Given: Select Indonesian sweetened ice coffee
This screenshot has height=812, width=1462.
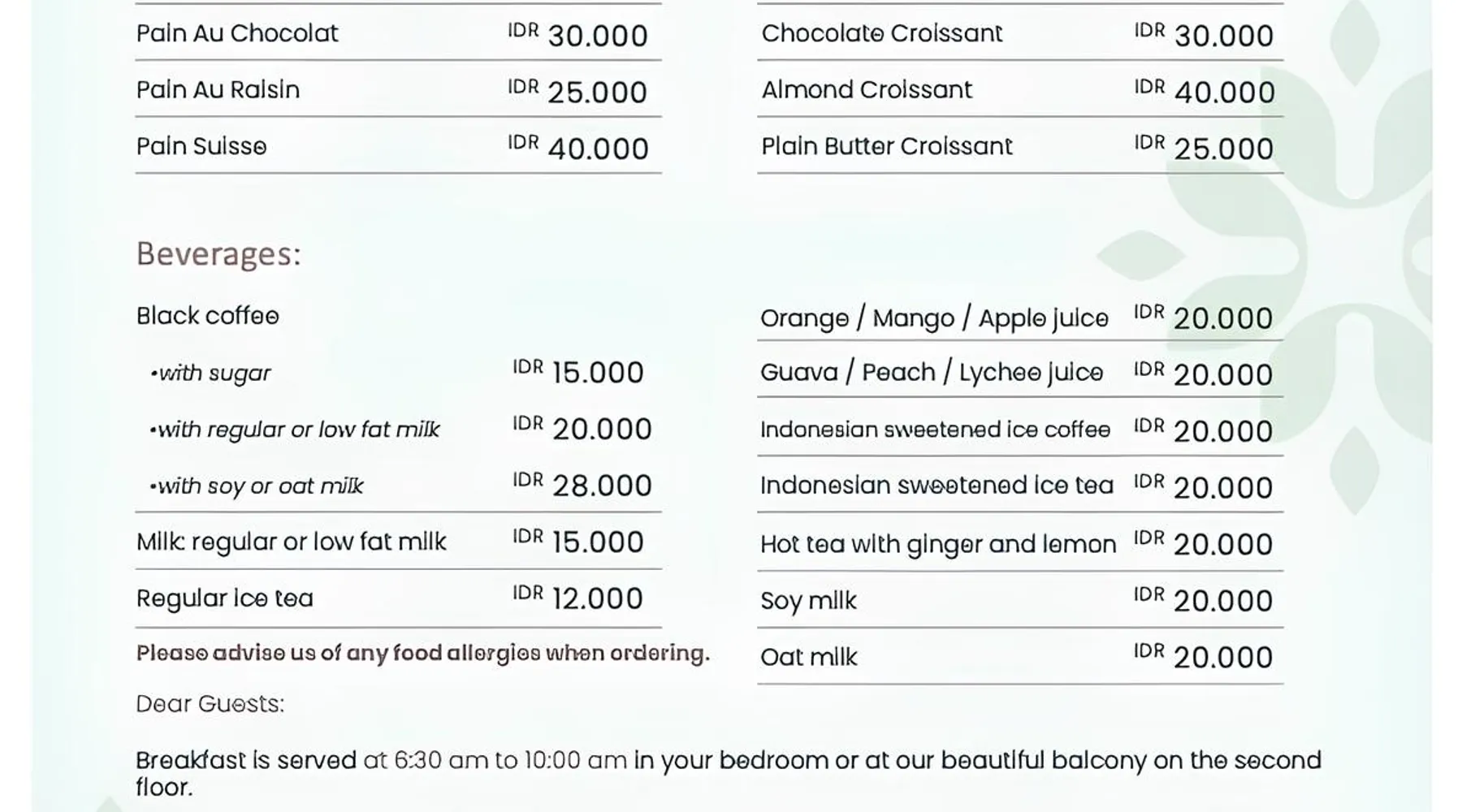Looking at the screenshot, I should (x=935, y=430).
